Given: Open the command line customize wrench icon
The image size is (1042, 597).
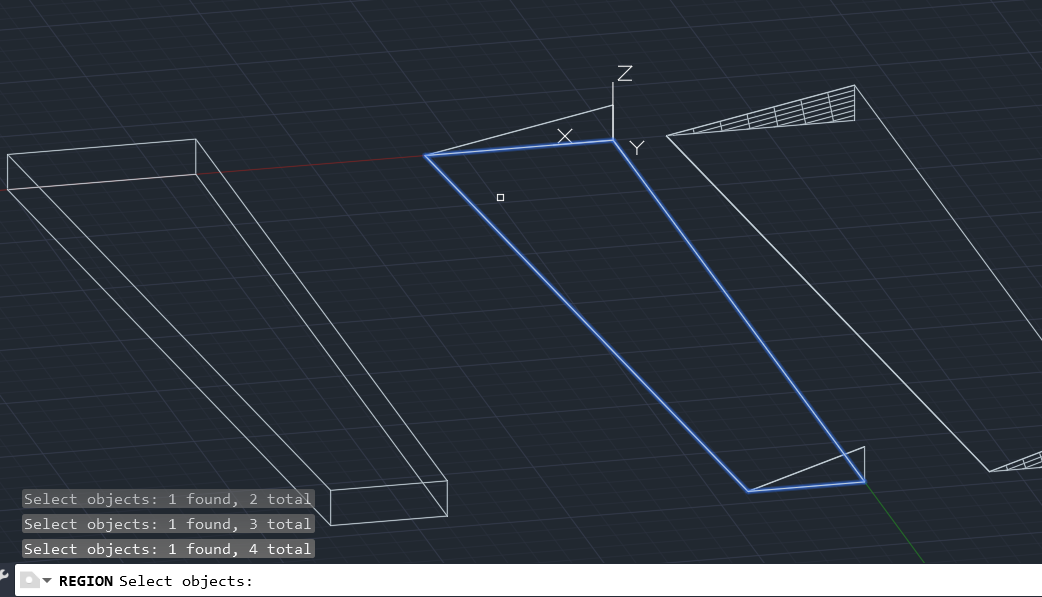Looking at the screenshot, I should click(x=5, y=577).
